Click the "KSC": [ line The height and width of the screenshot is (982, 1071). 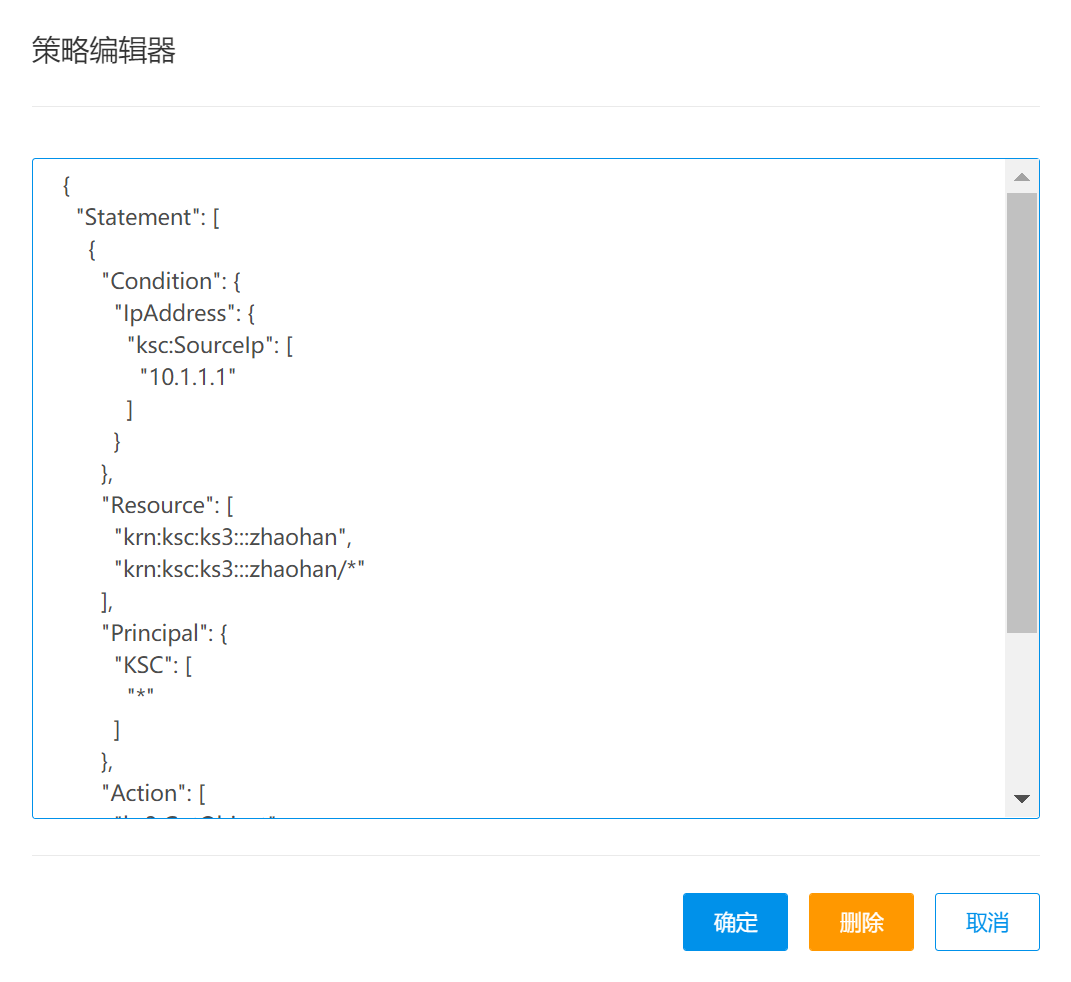coord(153,665)
